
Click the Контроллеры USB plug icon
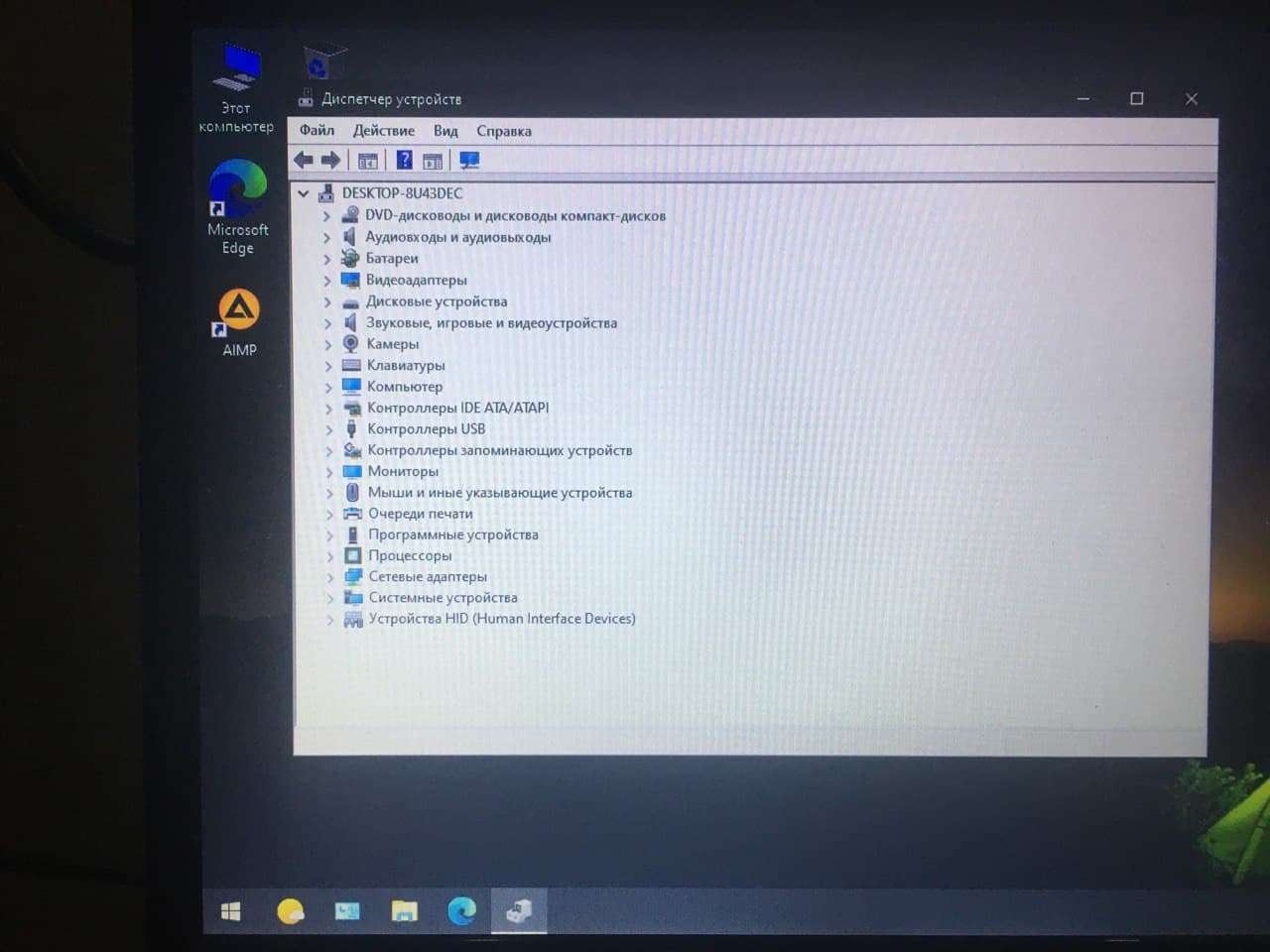tap(351, 428)
